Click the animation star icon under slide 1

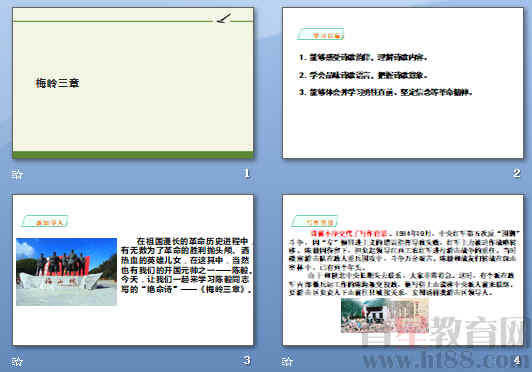(17, 174)
